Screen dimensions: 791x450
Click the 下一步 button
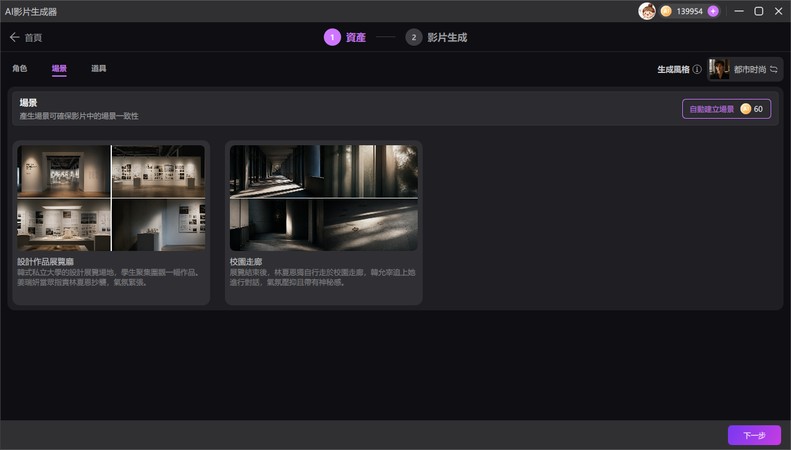click(x=754, y=435)
